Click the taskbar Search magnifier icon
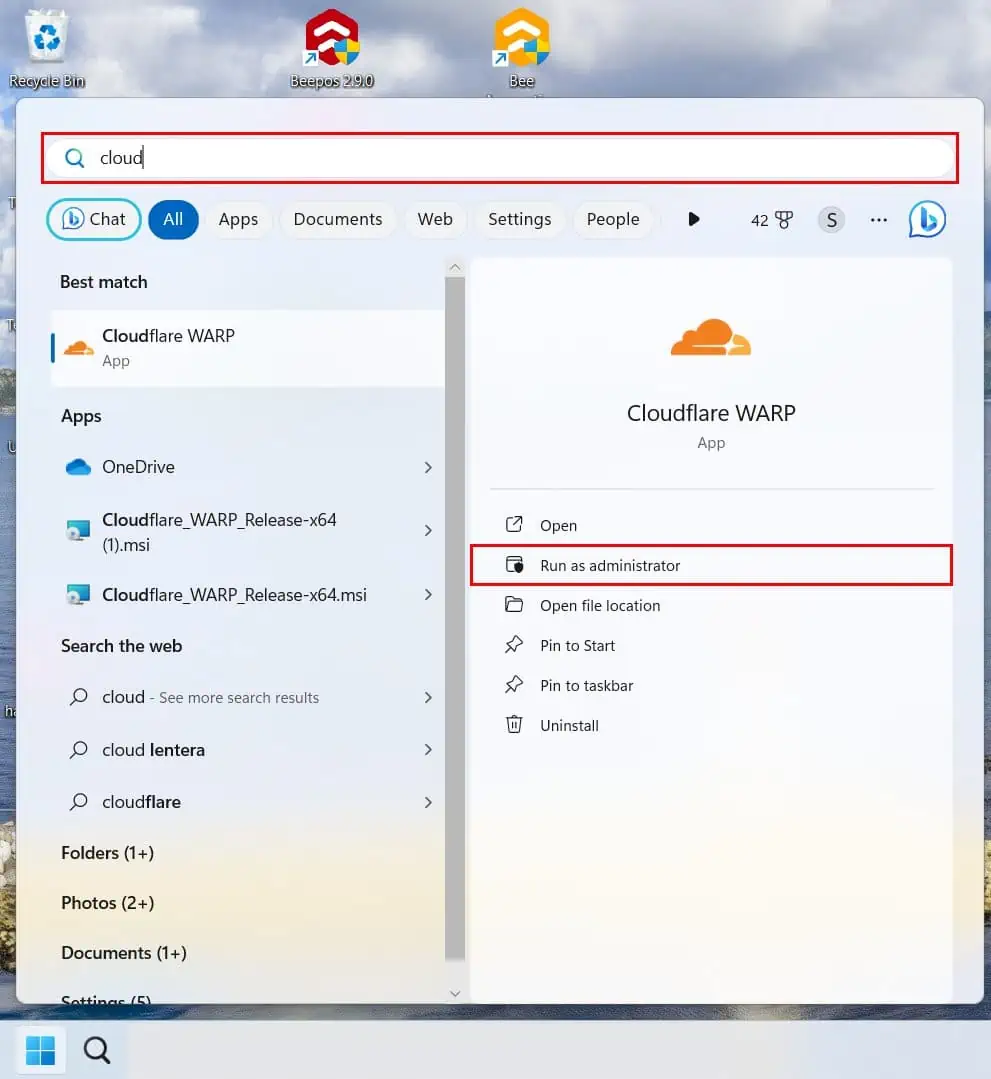The height and width of the screenshot is (1079, 991). (x=97, y=1050)
